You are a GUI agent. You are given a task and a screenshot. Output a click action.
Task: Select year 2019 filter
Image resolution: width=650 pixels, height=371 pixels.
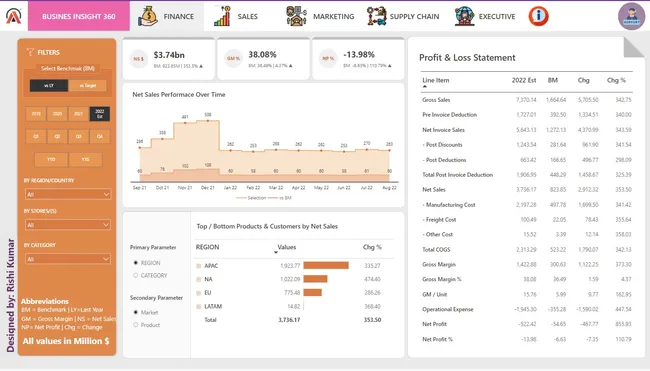point(36,114)
